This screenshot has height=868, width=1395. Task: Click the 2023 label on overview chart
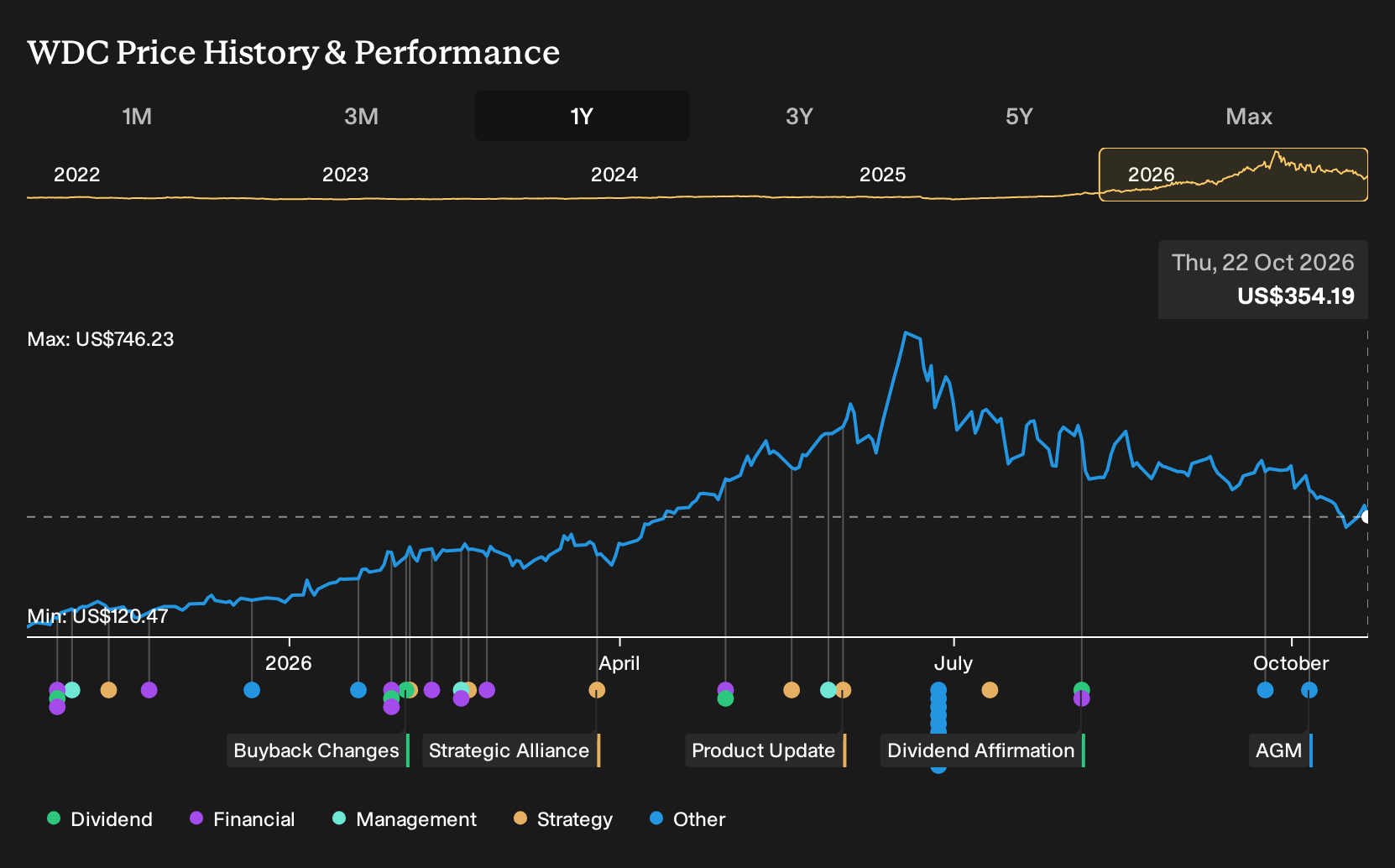click(346, 175)
